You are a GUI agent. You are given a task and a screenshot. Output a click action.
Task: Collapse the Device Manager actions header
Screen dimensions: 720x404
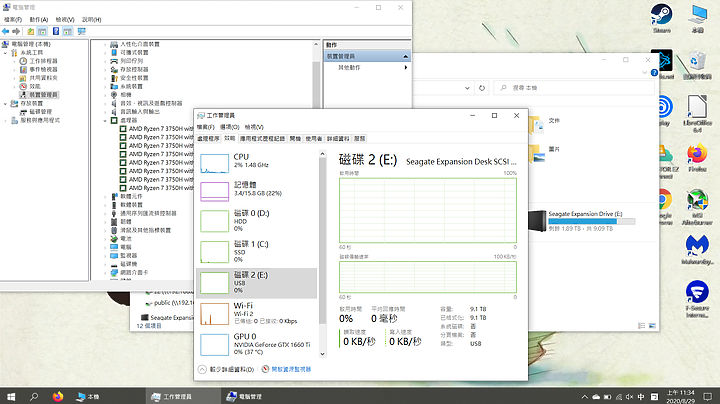[x=405, y=56]
